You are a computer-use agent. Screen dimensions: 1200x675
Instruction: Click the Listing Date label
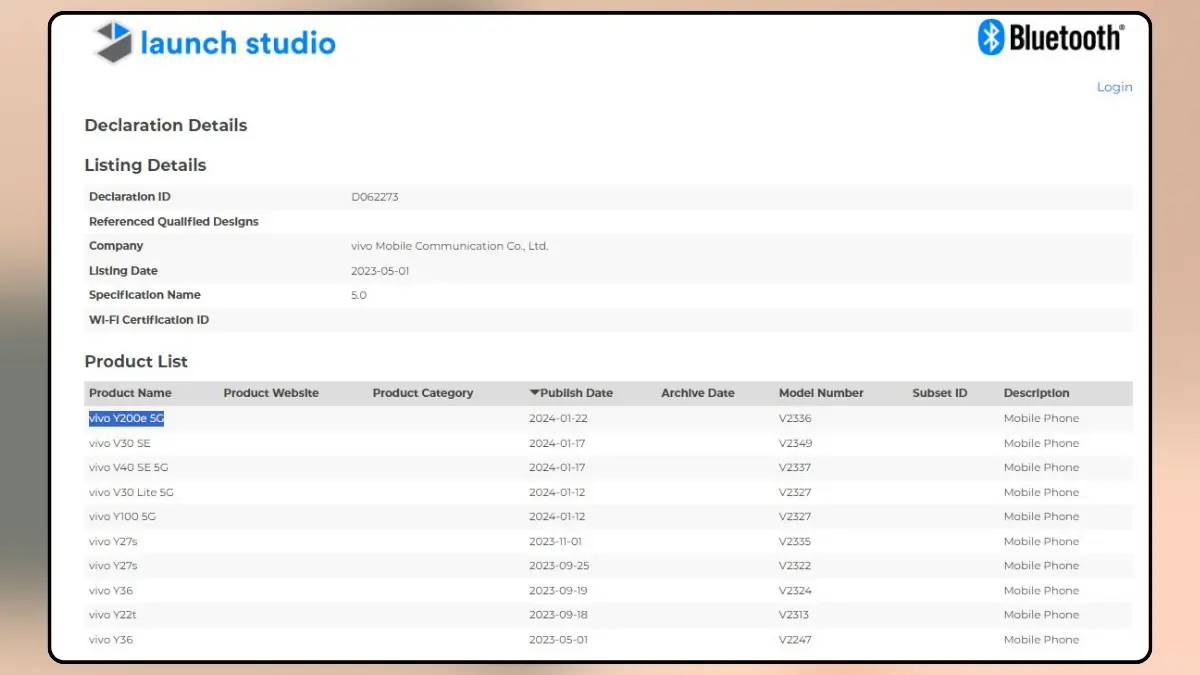coord(123,271)
